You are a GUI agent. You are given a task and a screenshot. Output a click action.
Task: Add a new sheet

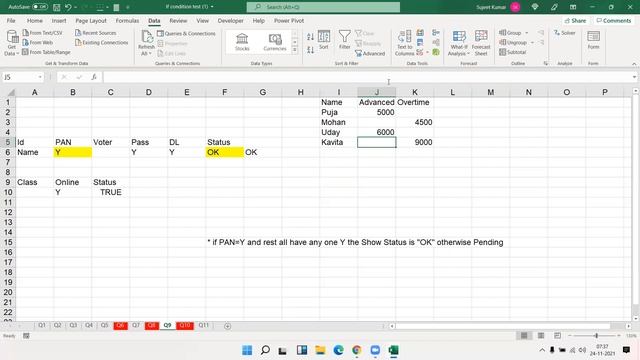227,326
